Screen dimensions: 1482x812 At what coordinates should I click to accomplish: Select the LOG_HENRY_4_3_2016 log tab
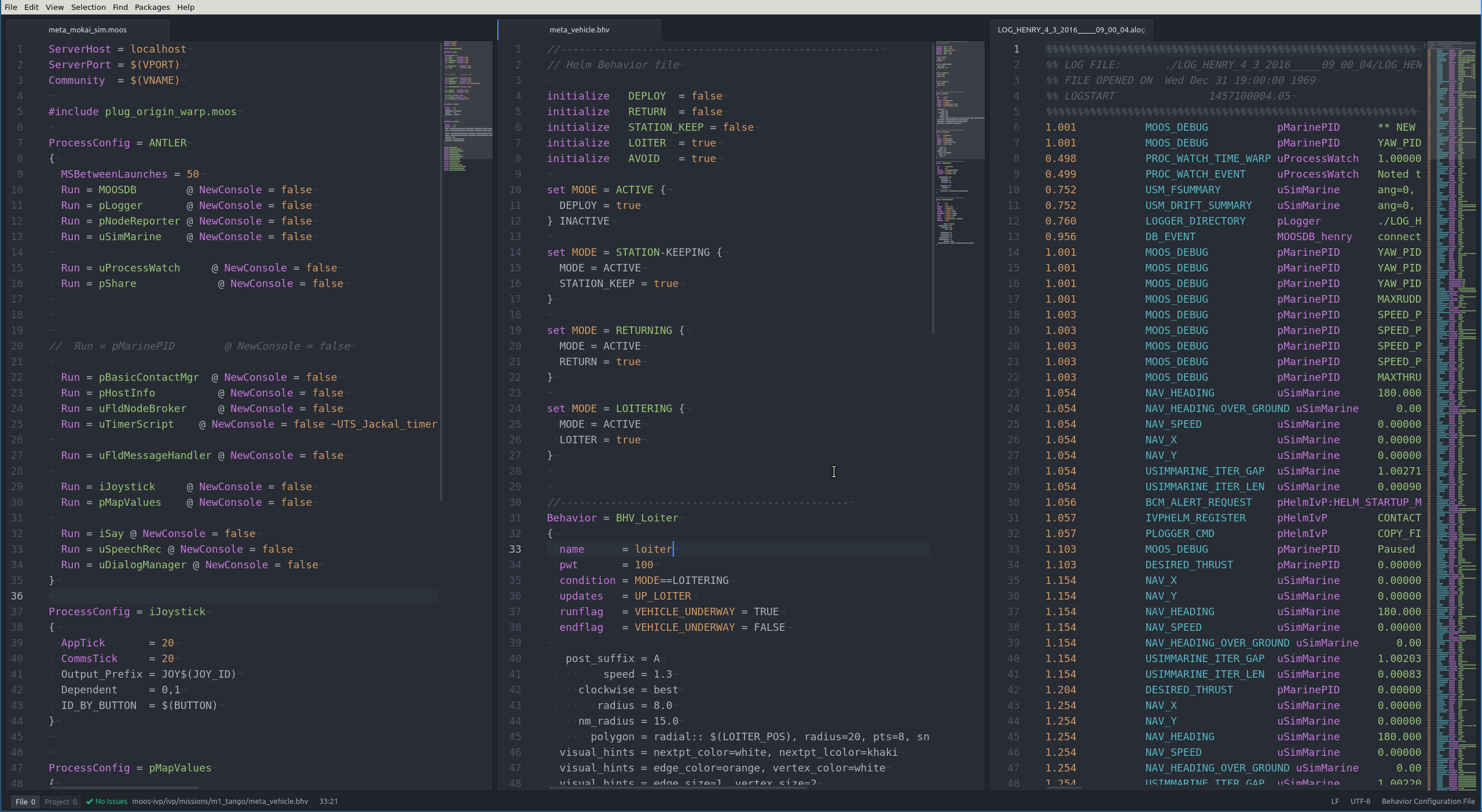click(1071, 29)
